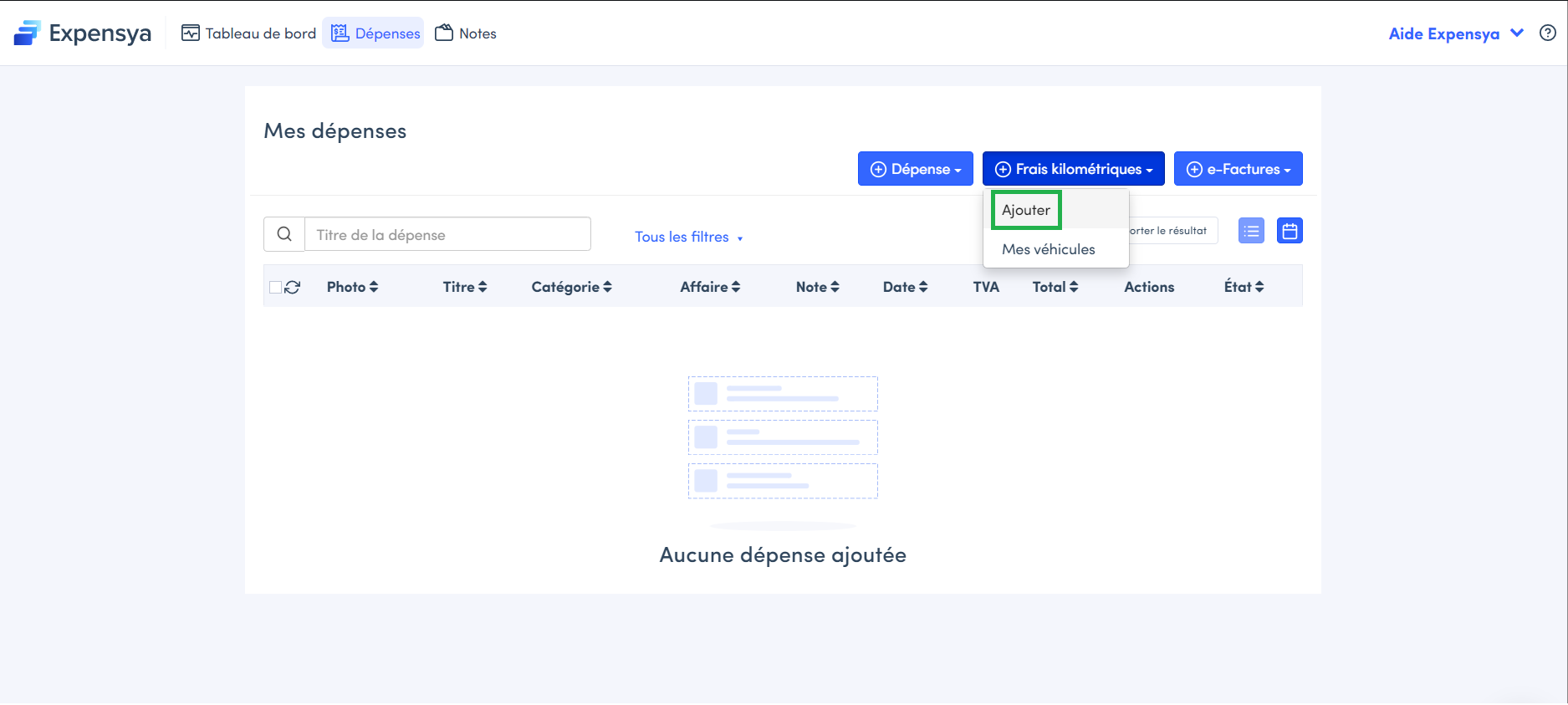
Task: Click the export result button
Action: tap(1173, 231)
